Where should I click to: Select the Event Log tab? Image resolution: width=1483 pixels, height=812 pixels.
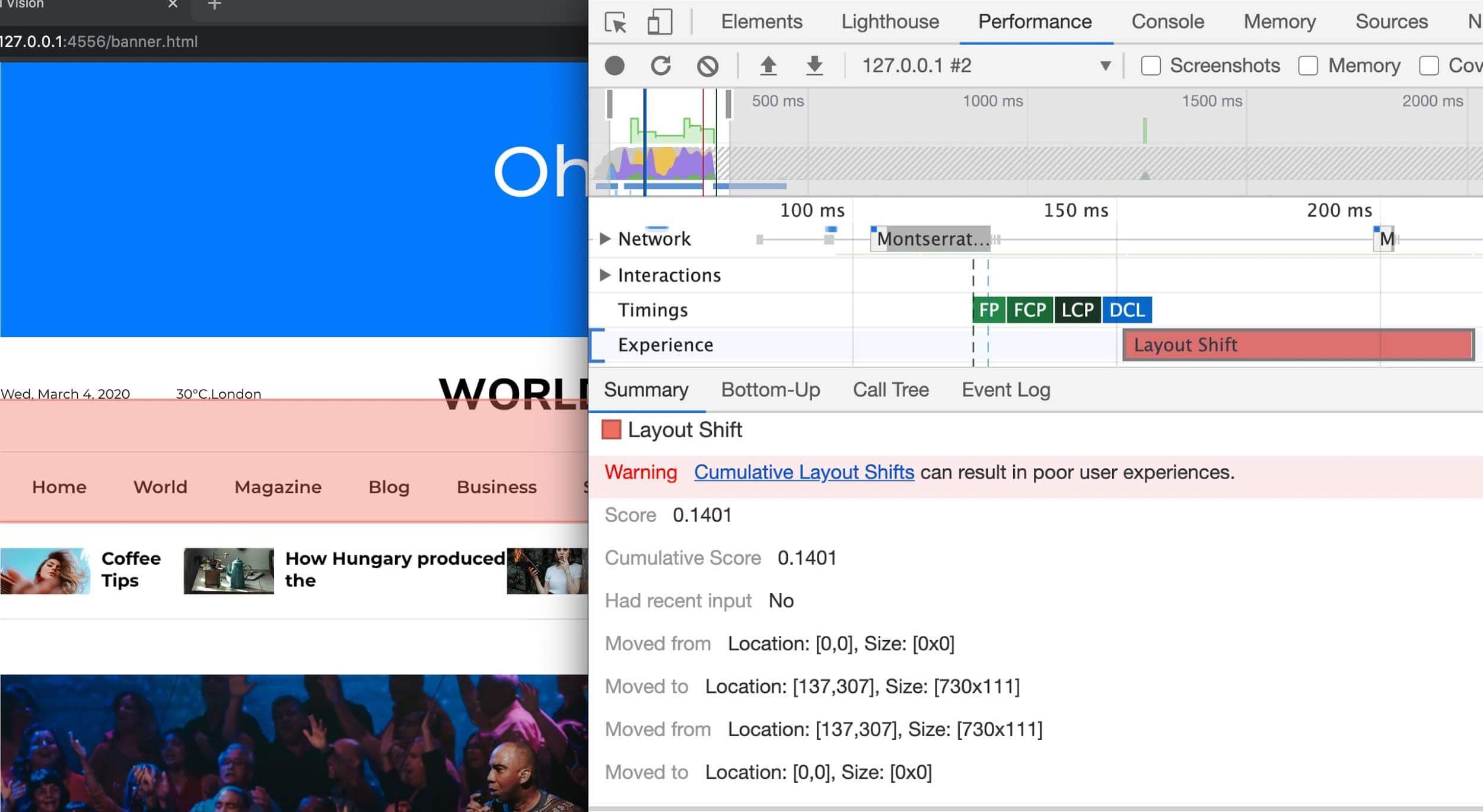point(1006,390)
